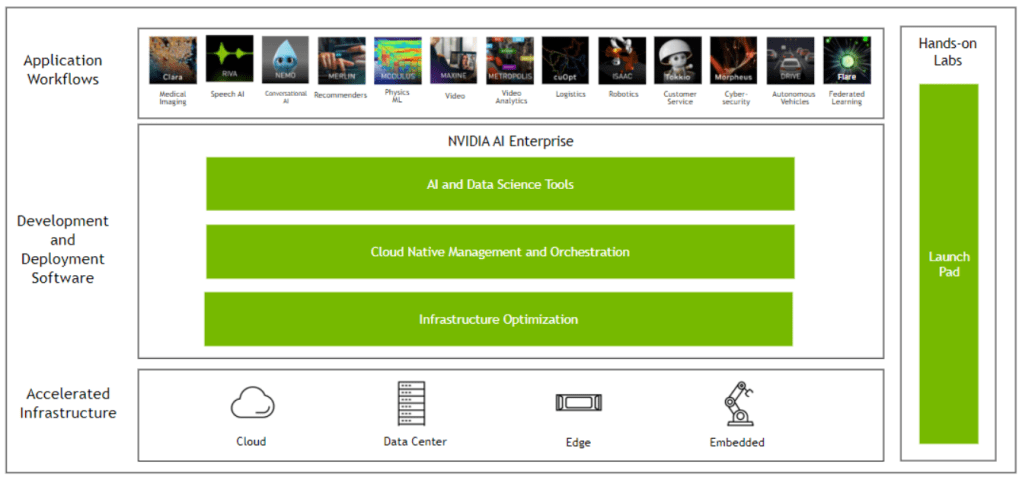This screenshot has height=480, width=1022.
Task: Click the Tokkio Customer Service tile
Action: click(x=678, y=60)
